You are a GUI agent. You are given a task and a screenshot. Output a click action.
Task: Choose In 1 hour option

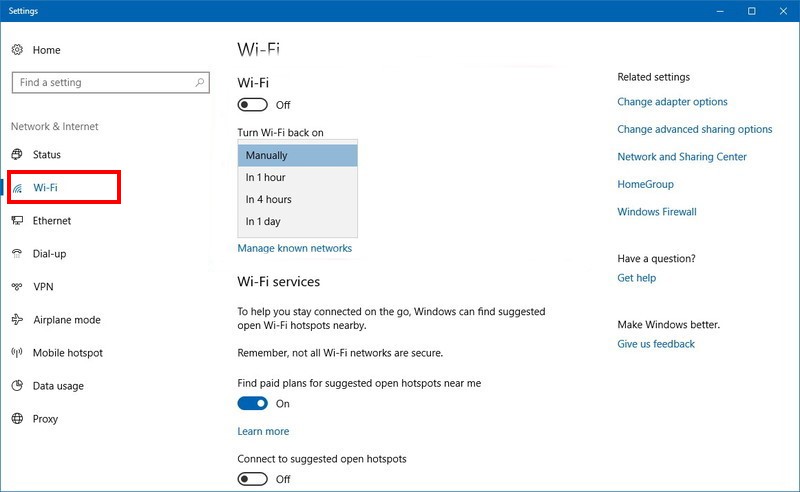coord(297,178)
